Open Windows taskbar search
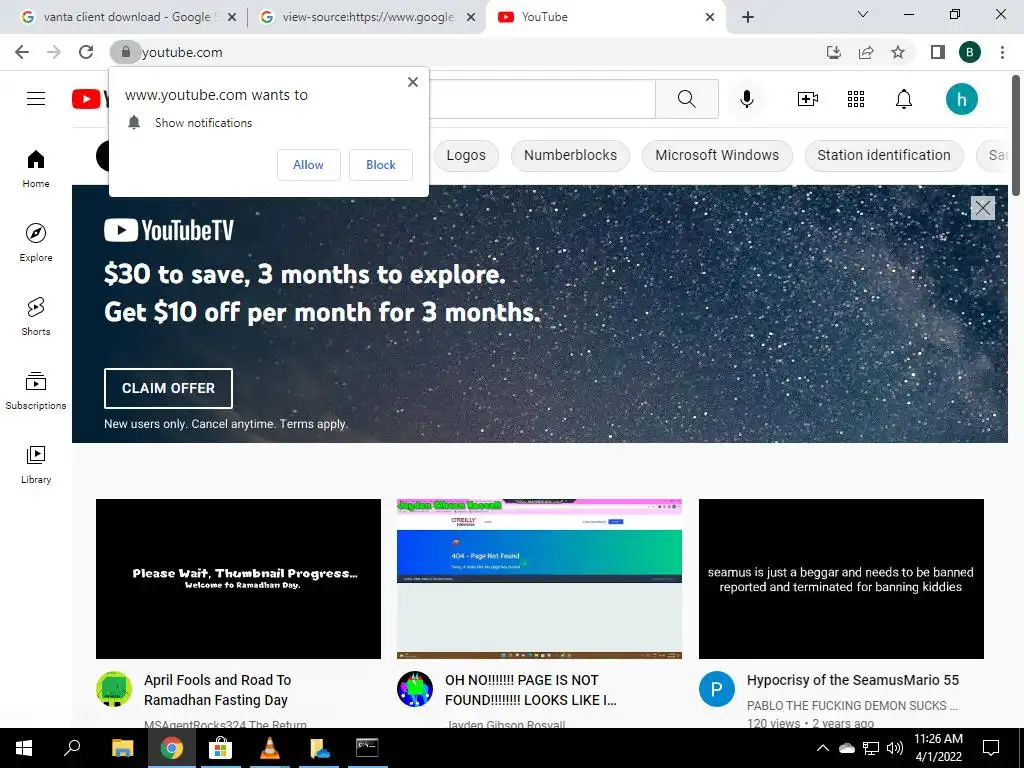Viewport: 1024px width, 768px height. (72, 748)
